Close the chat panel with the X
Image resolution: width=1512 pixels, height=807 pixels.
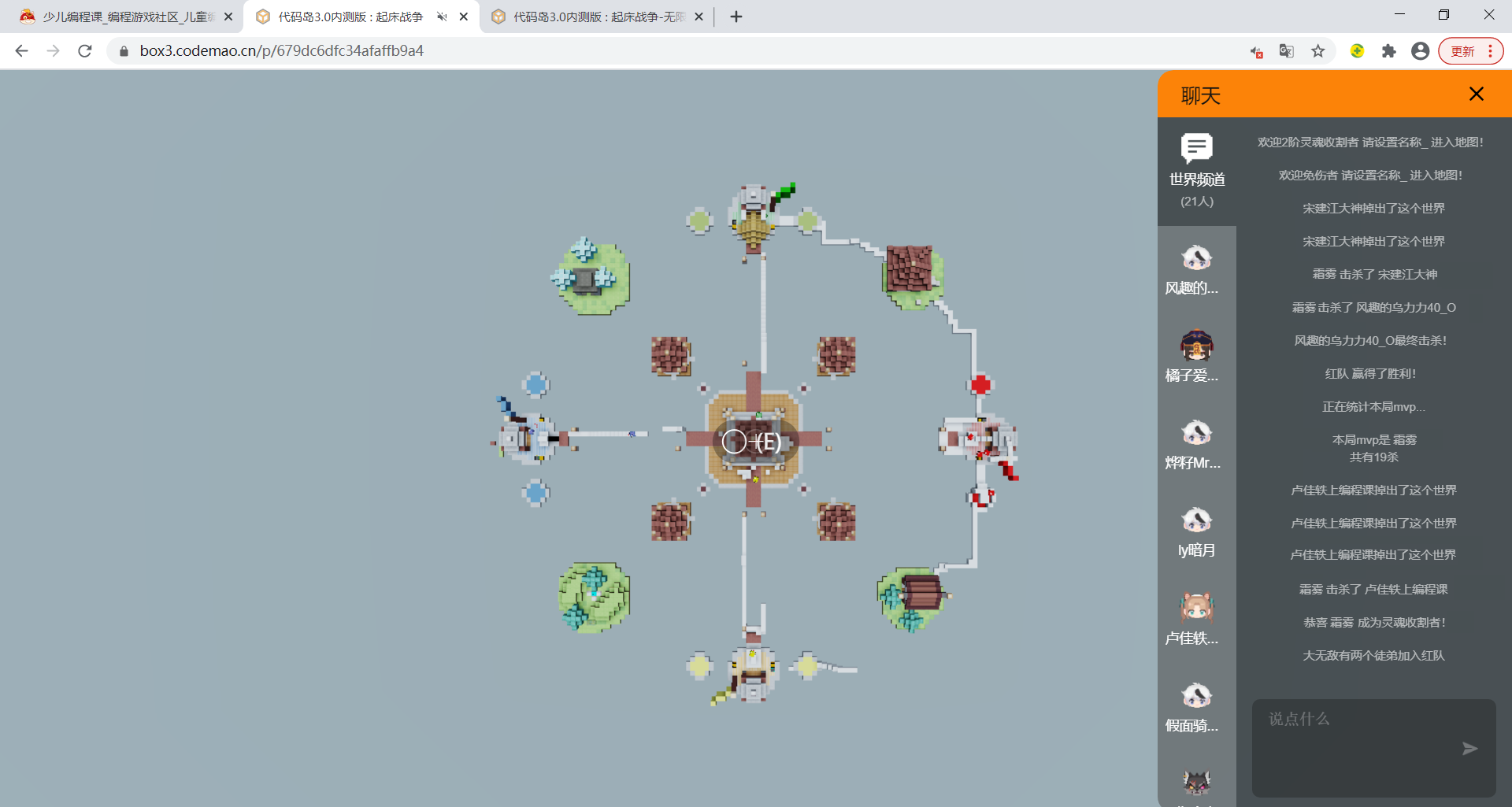pos(1476,94)
